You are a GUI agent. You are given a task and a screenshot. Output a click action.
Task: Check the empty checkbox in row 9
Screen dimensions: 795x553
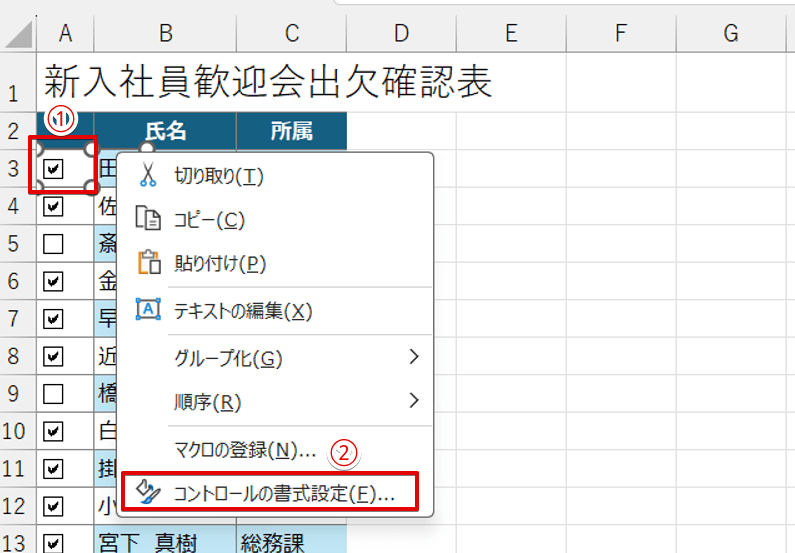coord(53,394)
